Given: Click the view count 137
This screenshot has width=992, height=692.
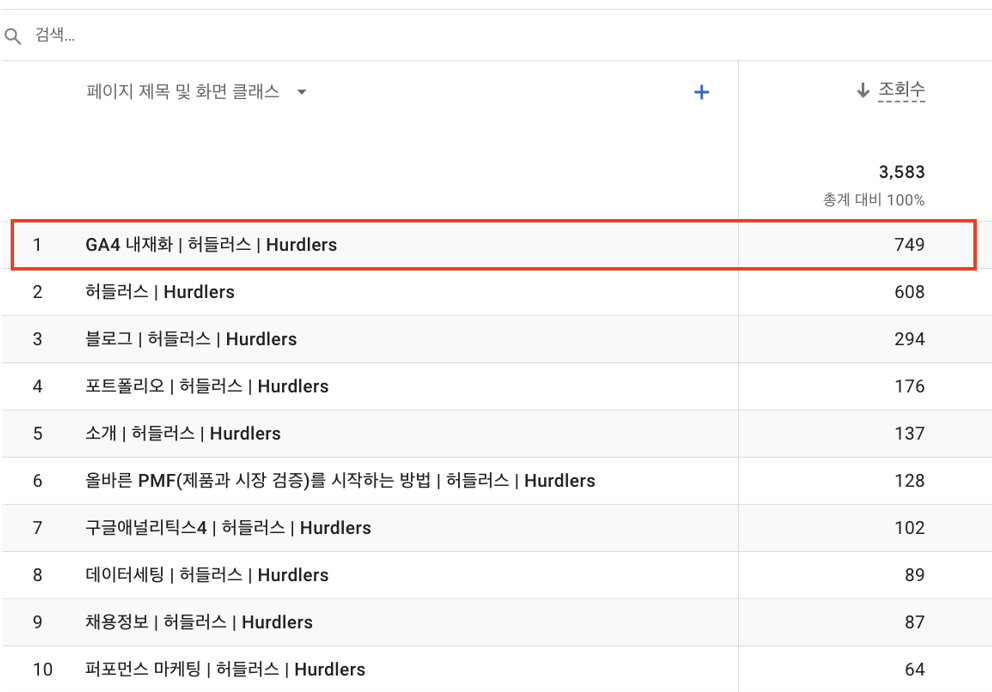Looking at the screenshot, I should coord(909,433).
